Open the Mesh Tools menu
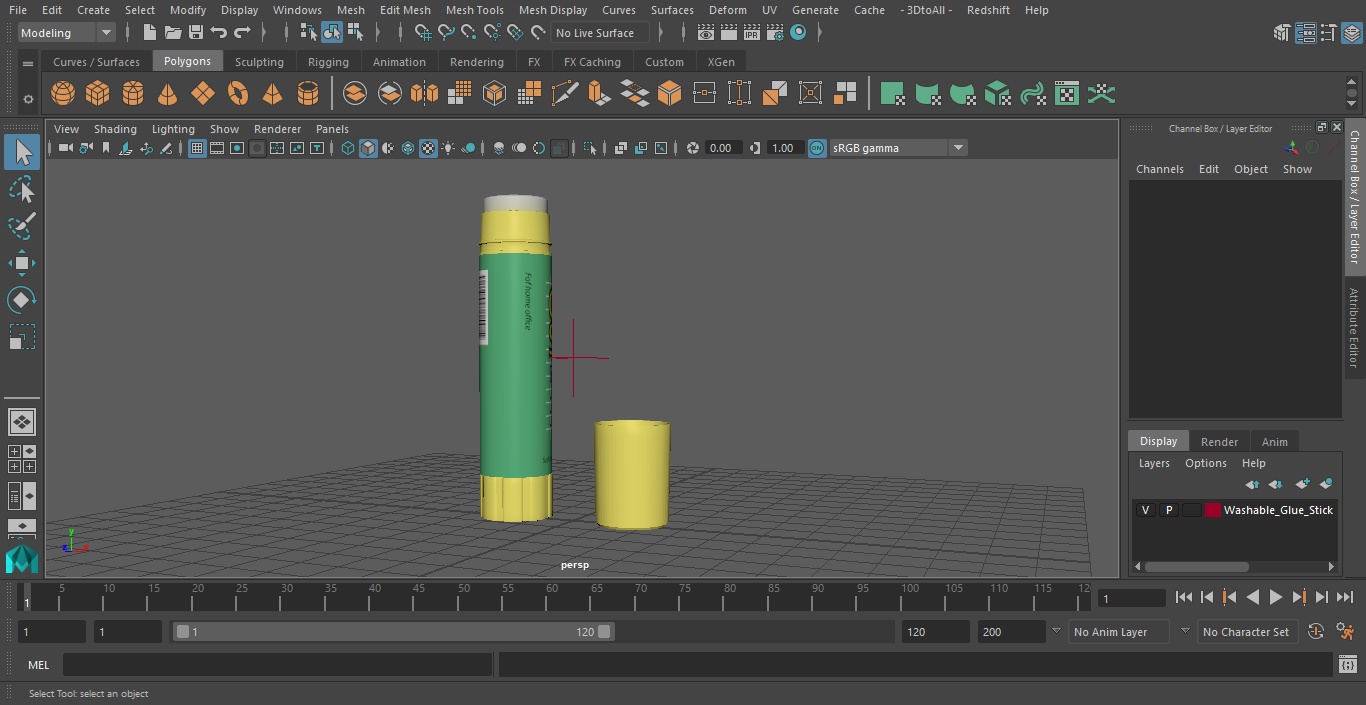 pos(474,10)
